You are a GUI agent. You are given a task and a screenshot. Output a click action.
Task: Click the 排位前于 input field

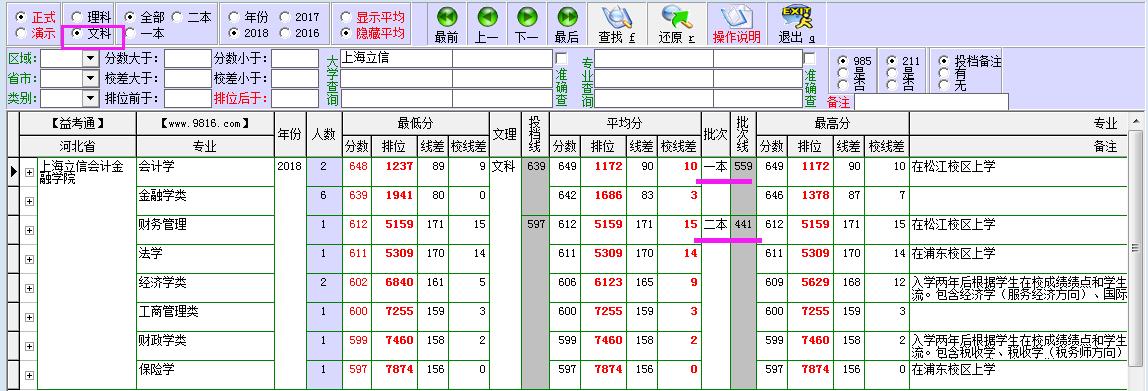click(187, 98)
